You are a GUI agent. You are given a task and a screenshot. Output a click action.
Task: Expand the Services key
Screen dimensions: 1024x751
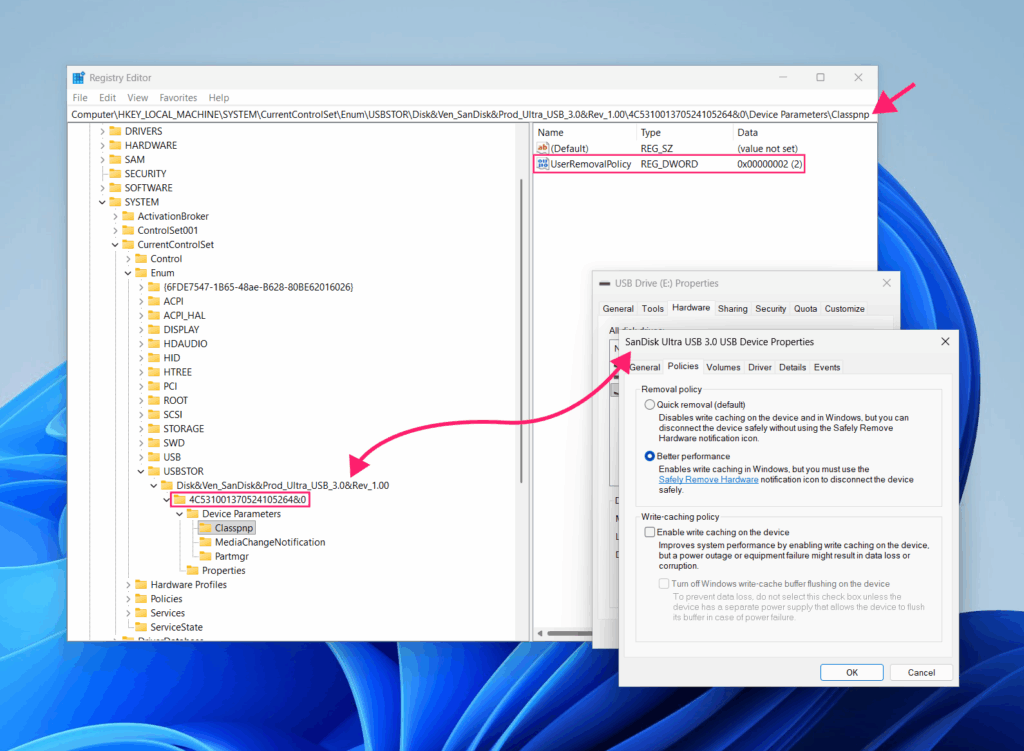(x=128, y=613)
